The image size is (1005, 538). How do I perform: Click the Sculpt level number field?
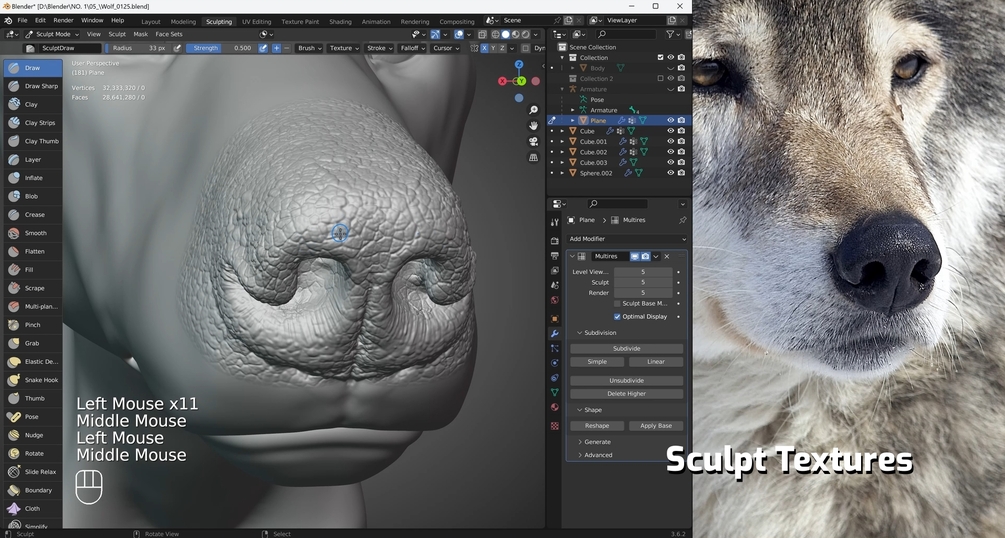click(643, 282)
